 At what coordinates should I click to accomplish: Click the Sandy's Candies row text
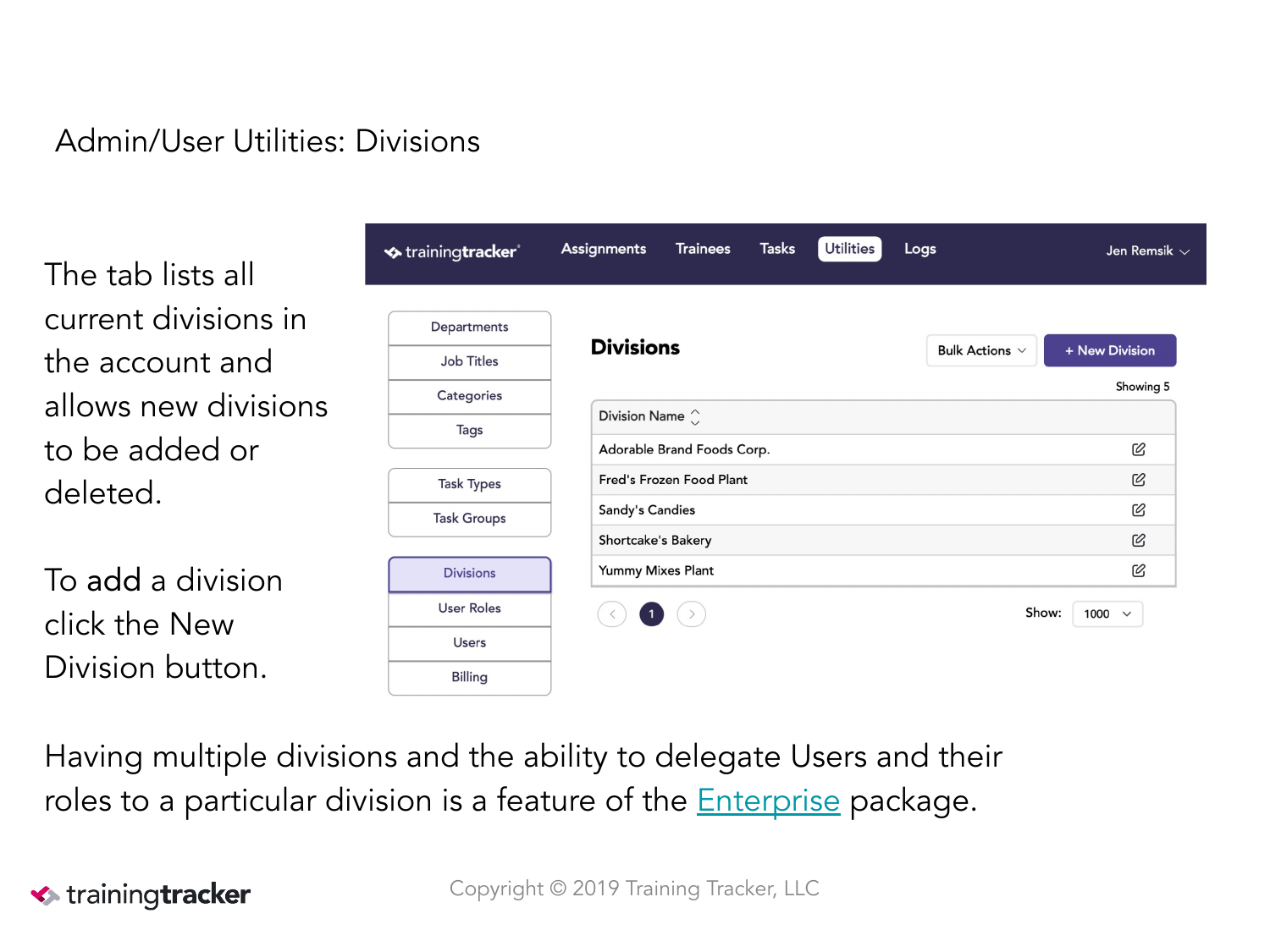[x=647, y=510]
